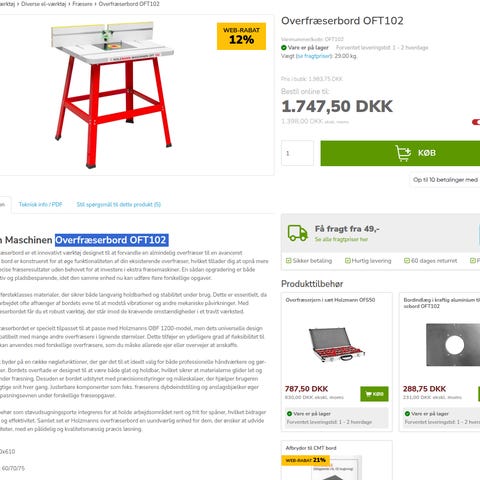The height and width of the screenshot is (480, 480).
Task: Click the Hurtig levering check icon
Action: point(348,261)
